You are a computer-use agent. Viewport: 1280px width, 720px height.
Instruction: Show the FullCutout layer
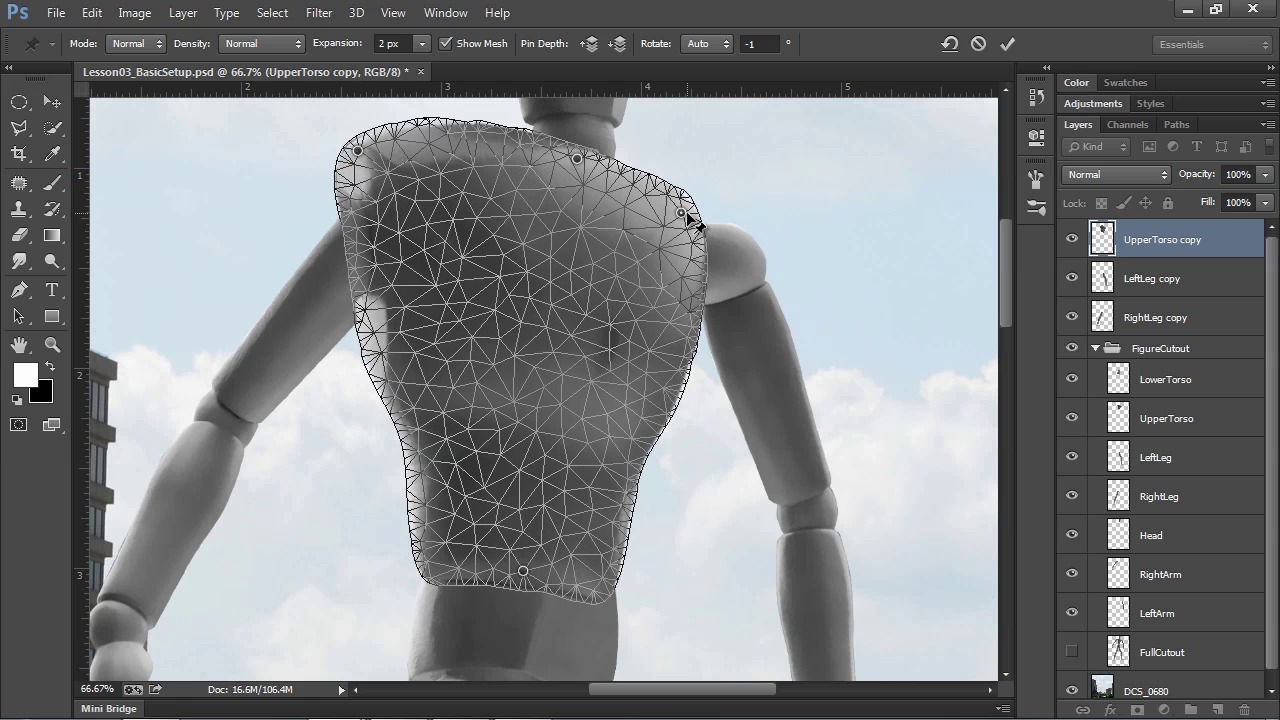(x=1072, y=652)
